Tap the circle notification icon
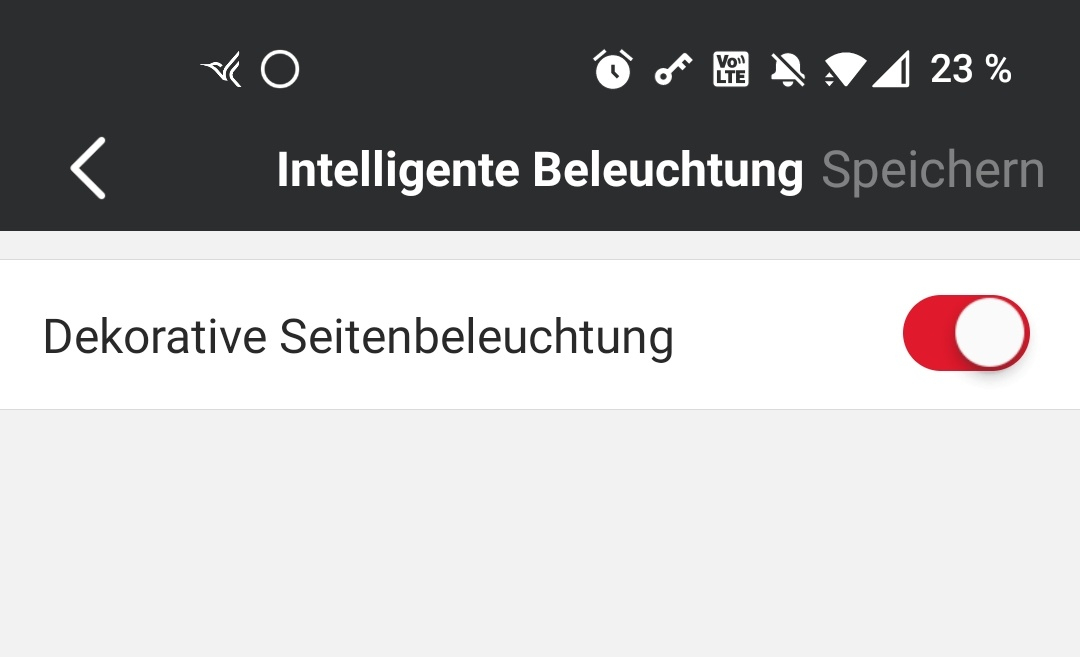This screenshot has width=1080, height=657. click(x=280, y=70)
